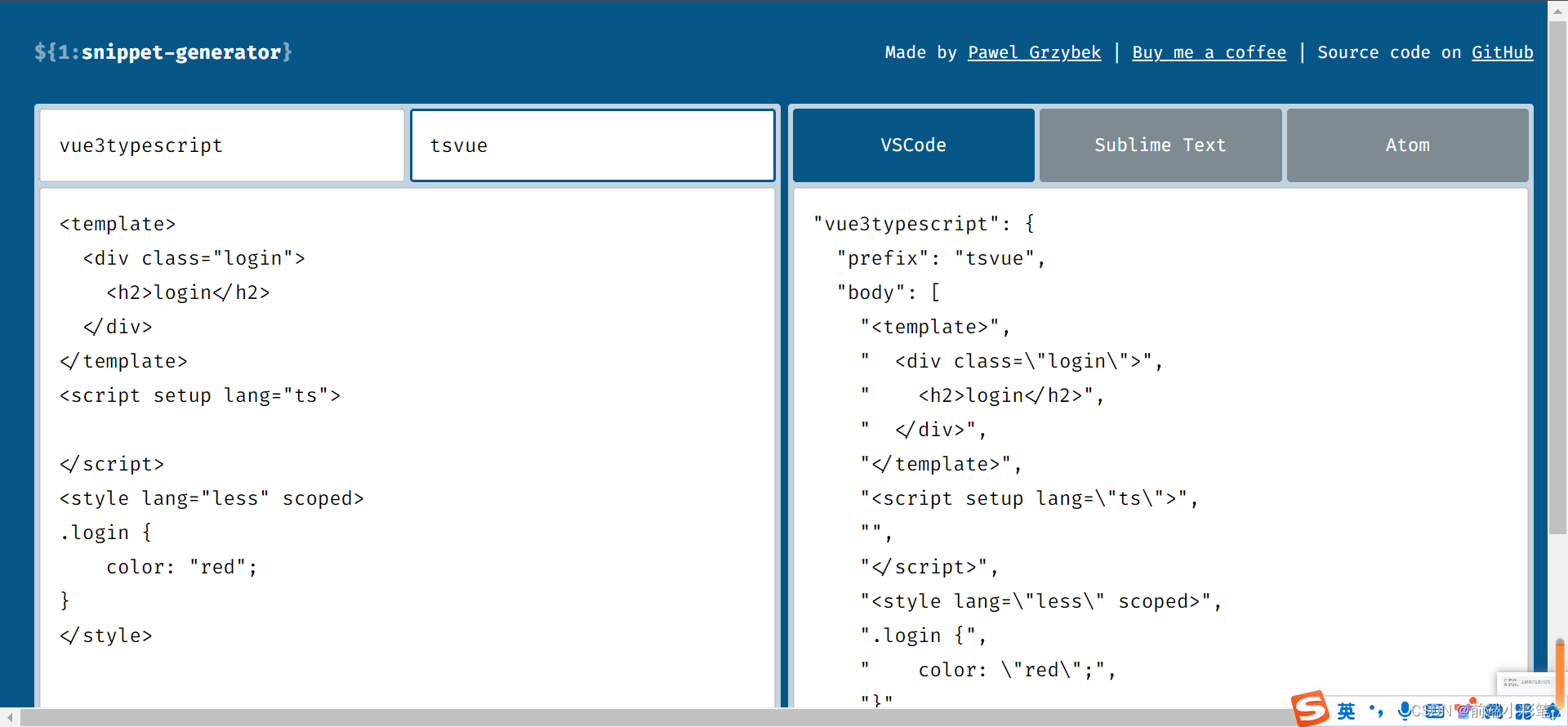Click the scrollbar up arrow at top right
This screenshot has height=727, width=1568.
[1557, 11]
